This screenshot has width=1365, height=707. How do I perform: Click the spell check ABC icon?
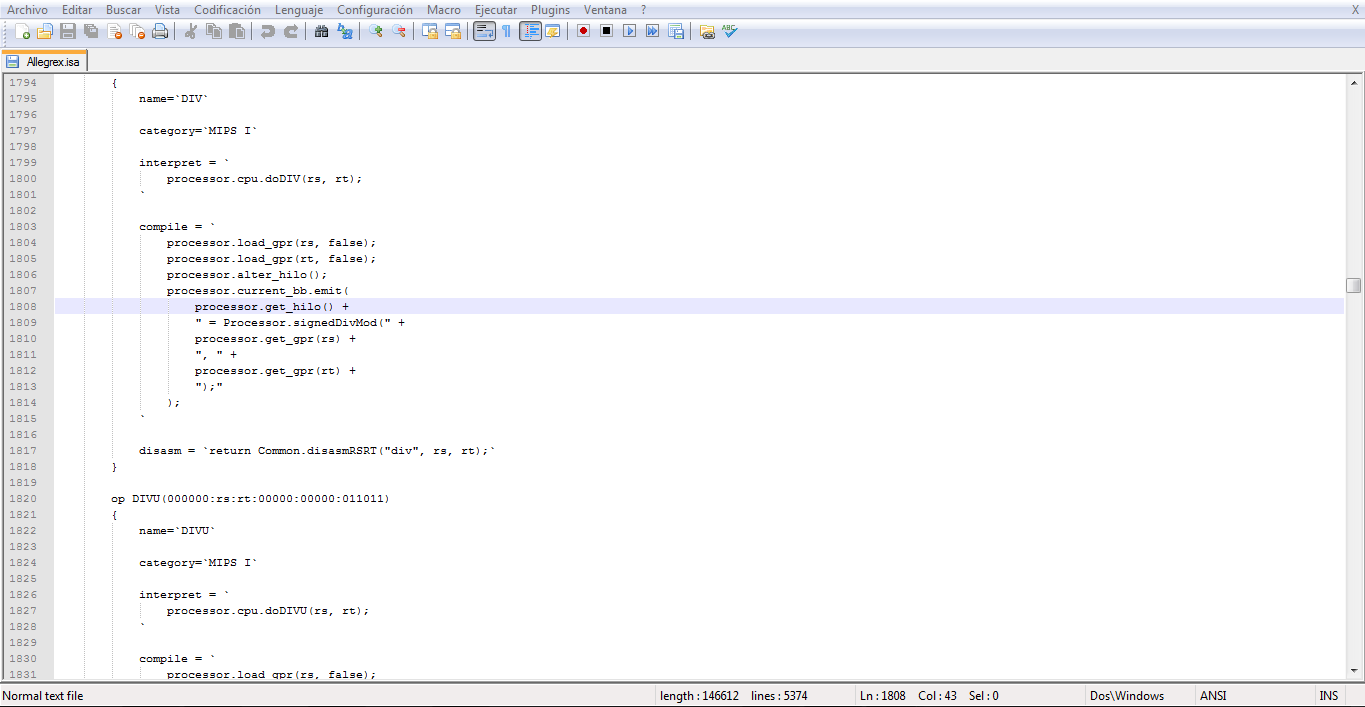pos(730,31)
